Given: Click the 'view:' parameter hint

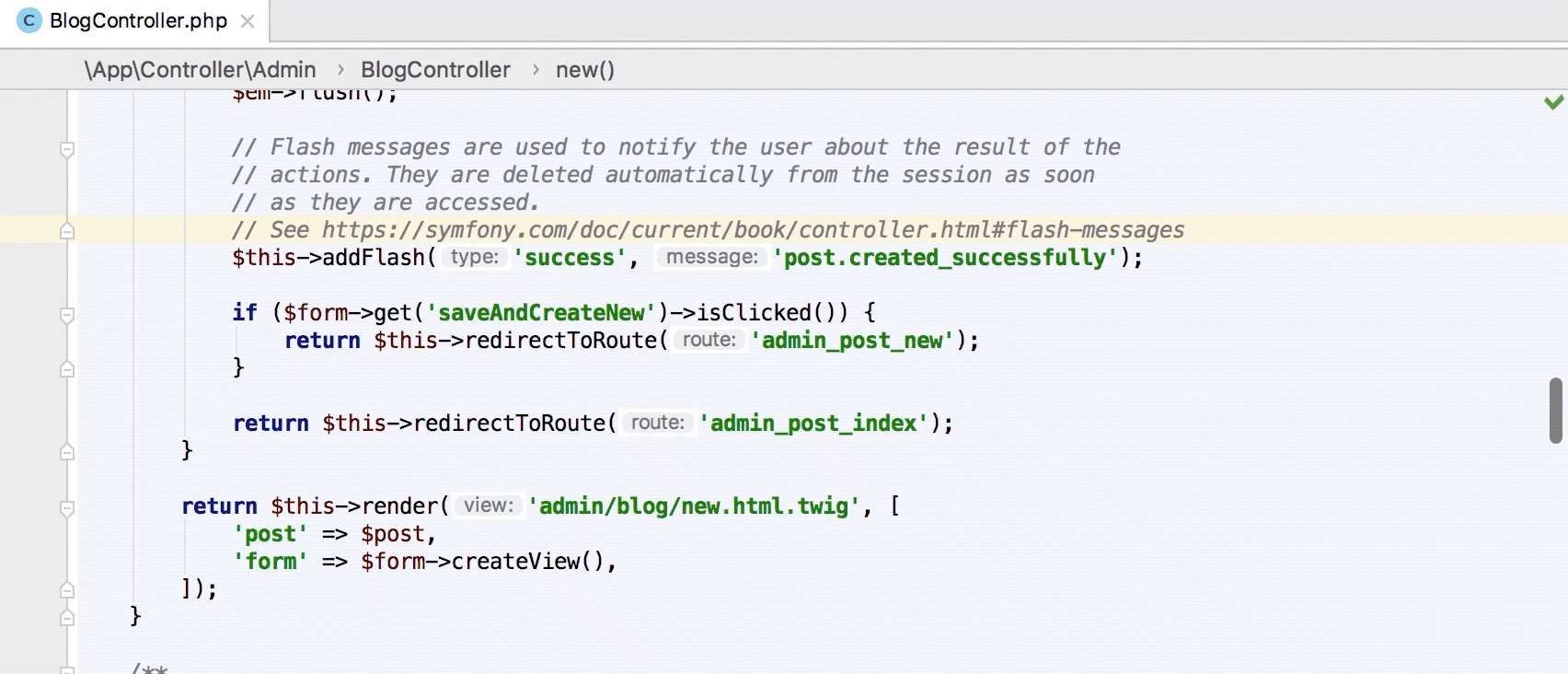Looking at the screenshot, I should [x=489, y=505].
